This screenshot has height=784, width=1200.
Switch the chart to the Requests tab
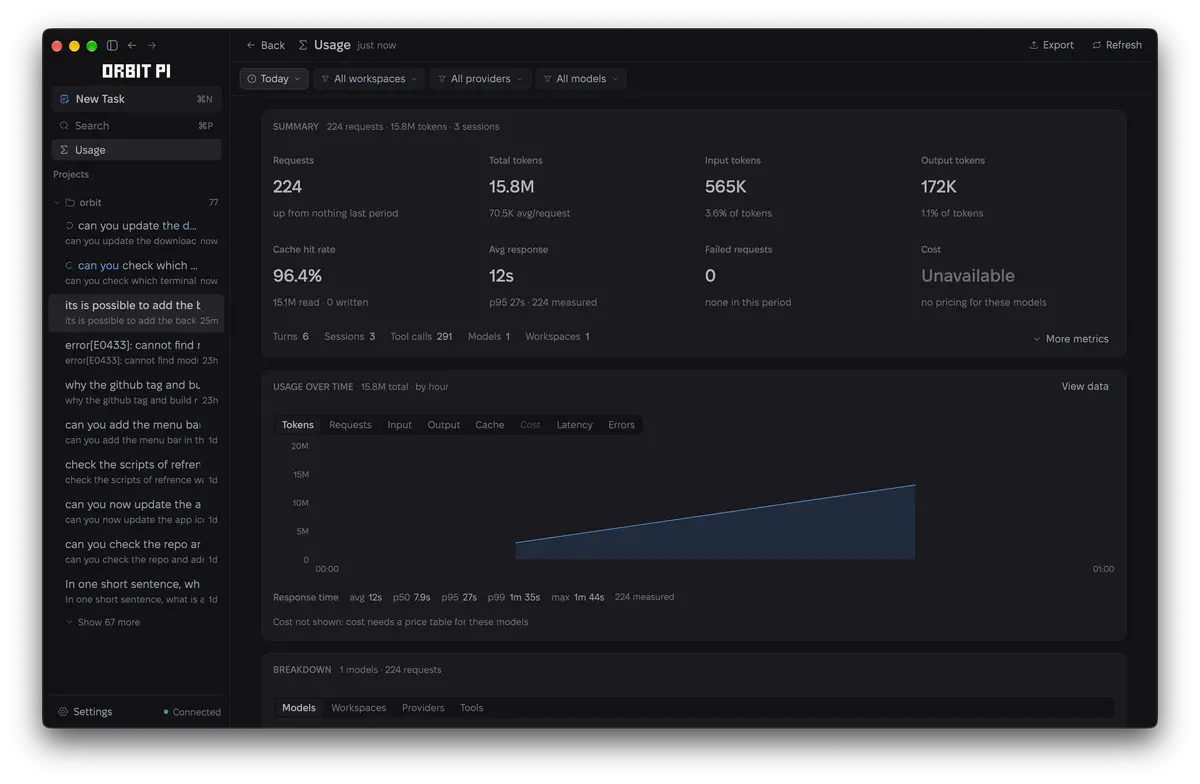[350, 425]
